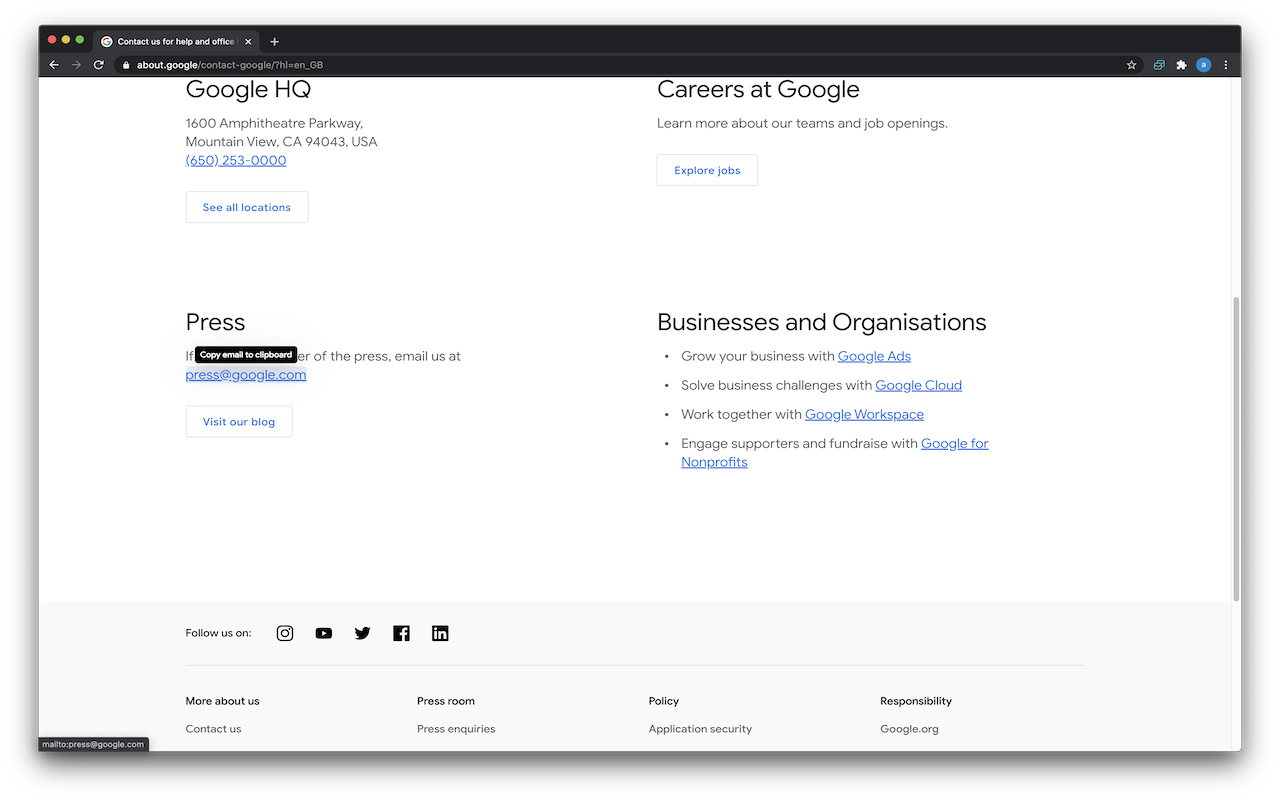The height and width of the screenshot is (800, 1280).
Task: Click the Policy footer heading
Action: coord(664,701)
